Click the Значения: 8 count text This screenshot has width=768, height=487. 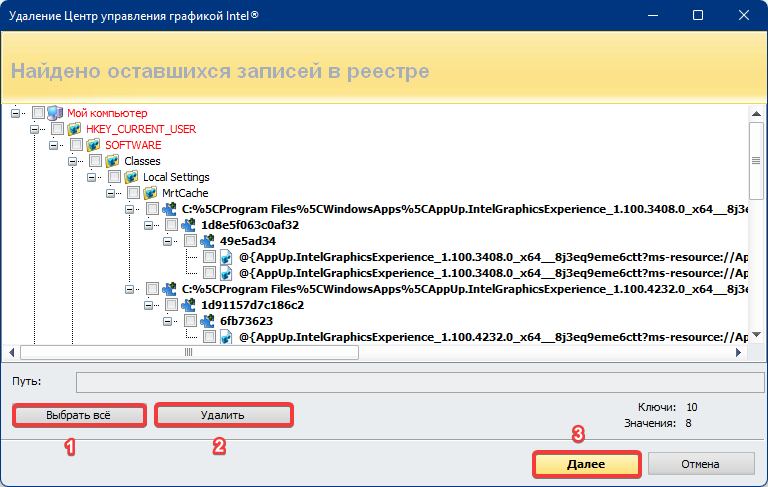click(x=658, y=423)
